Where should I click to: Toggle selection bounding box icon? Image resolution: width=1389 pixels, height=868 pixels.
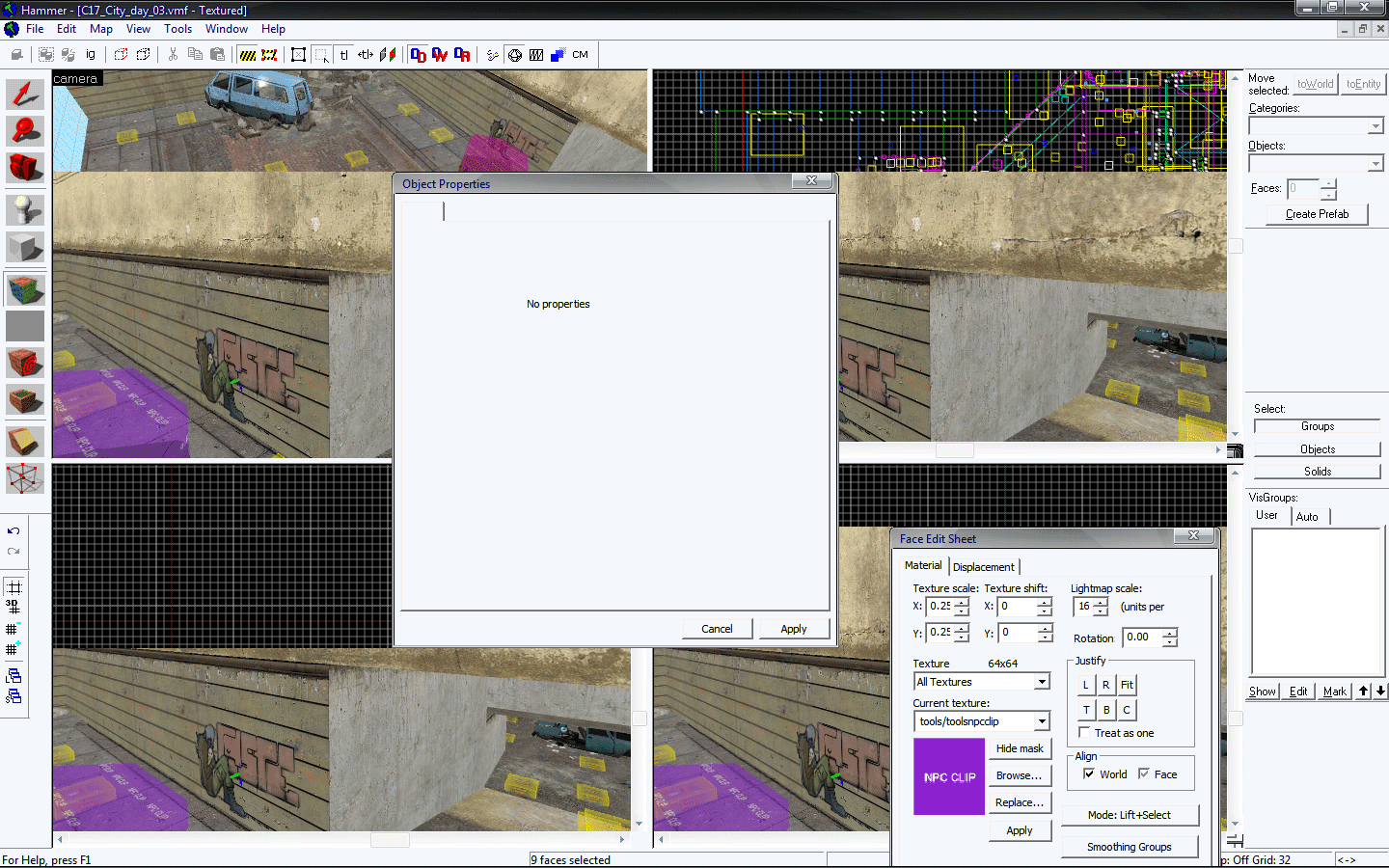(299, 55)
